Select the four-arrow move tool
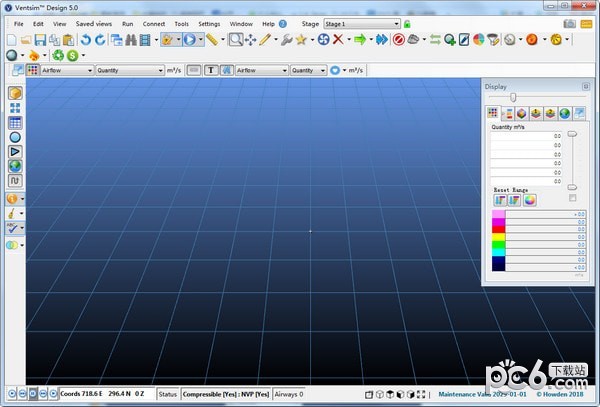The width and height of the screenshot is (600, 407). pos(250,39)
